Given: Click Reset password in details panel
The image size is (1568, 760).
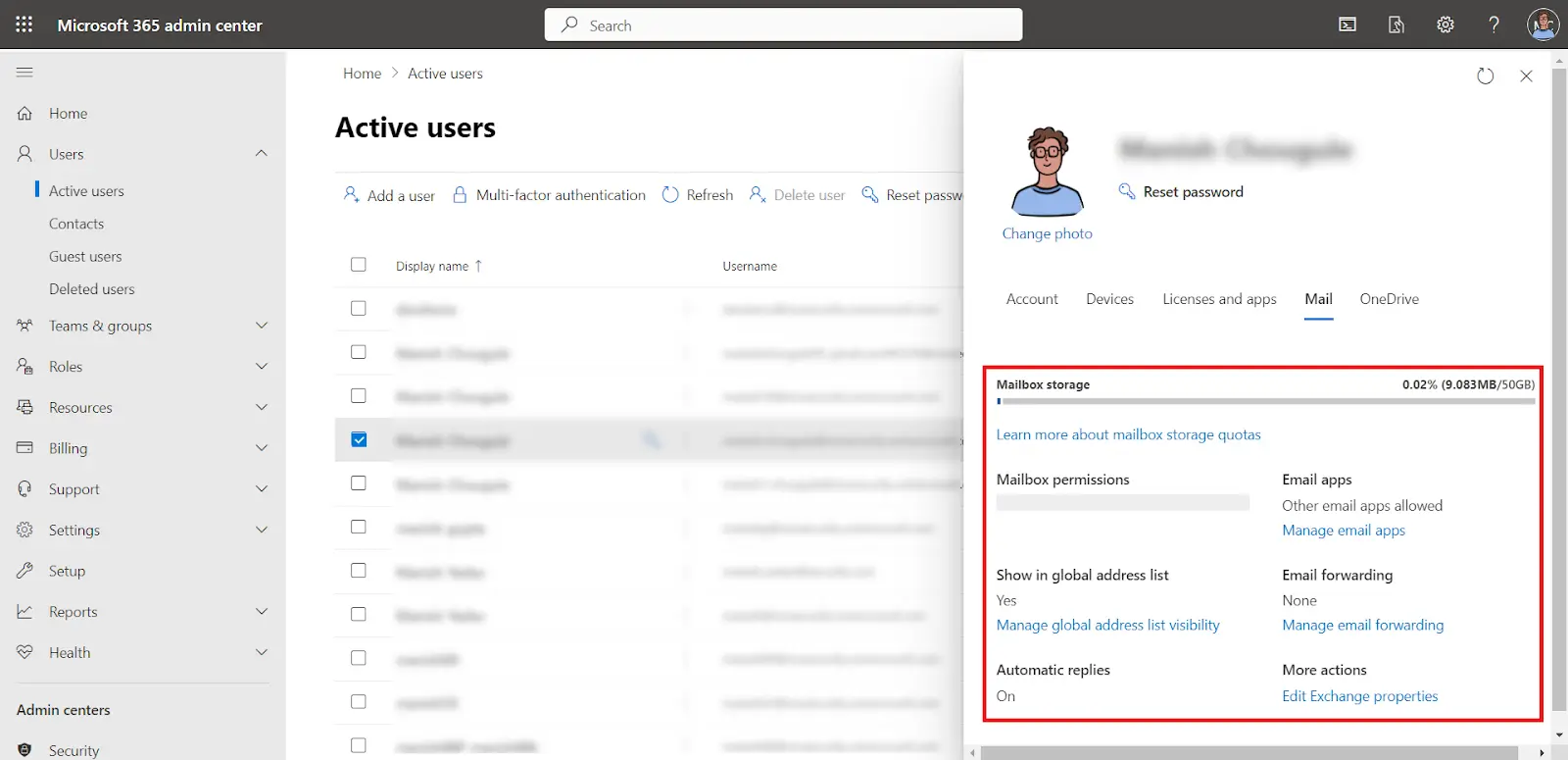Looking at the screenshot, I should (1181, 191).
